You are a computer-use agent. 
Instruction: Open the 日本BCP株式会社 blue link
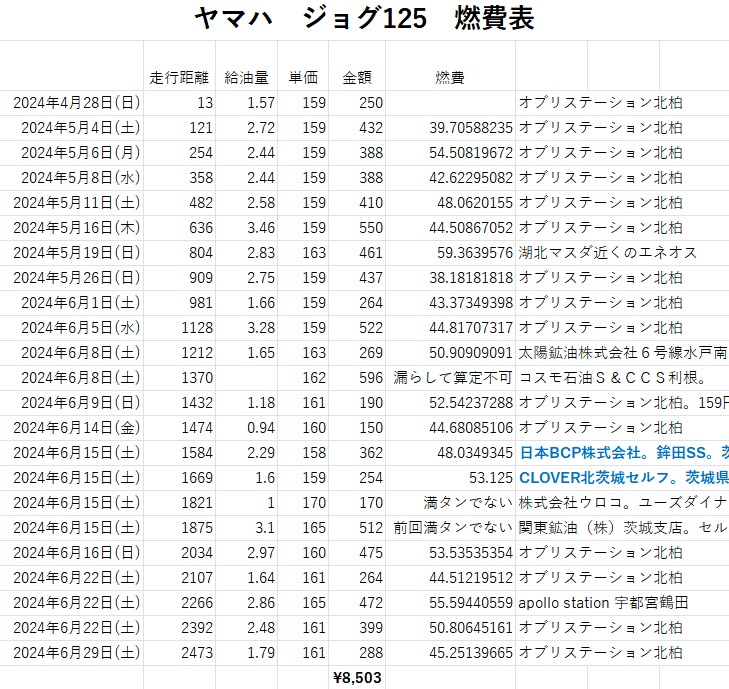click(x=622, y=453)
